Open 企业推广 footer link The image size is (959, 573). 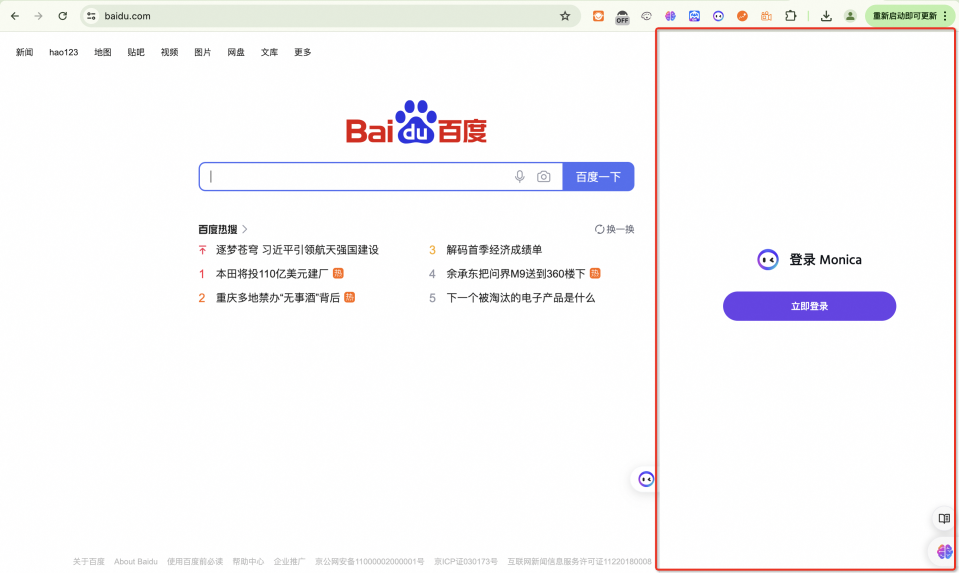point(289,561)
